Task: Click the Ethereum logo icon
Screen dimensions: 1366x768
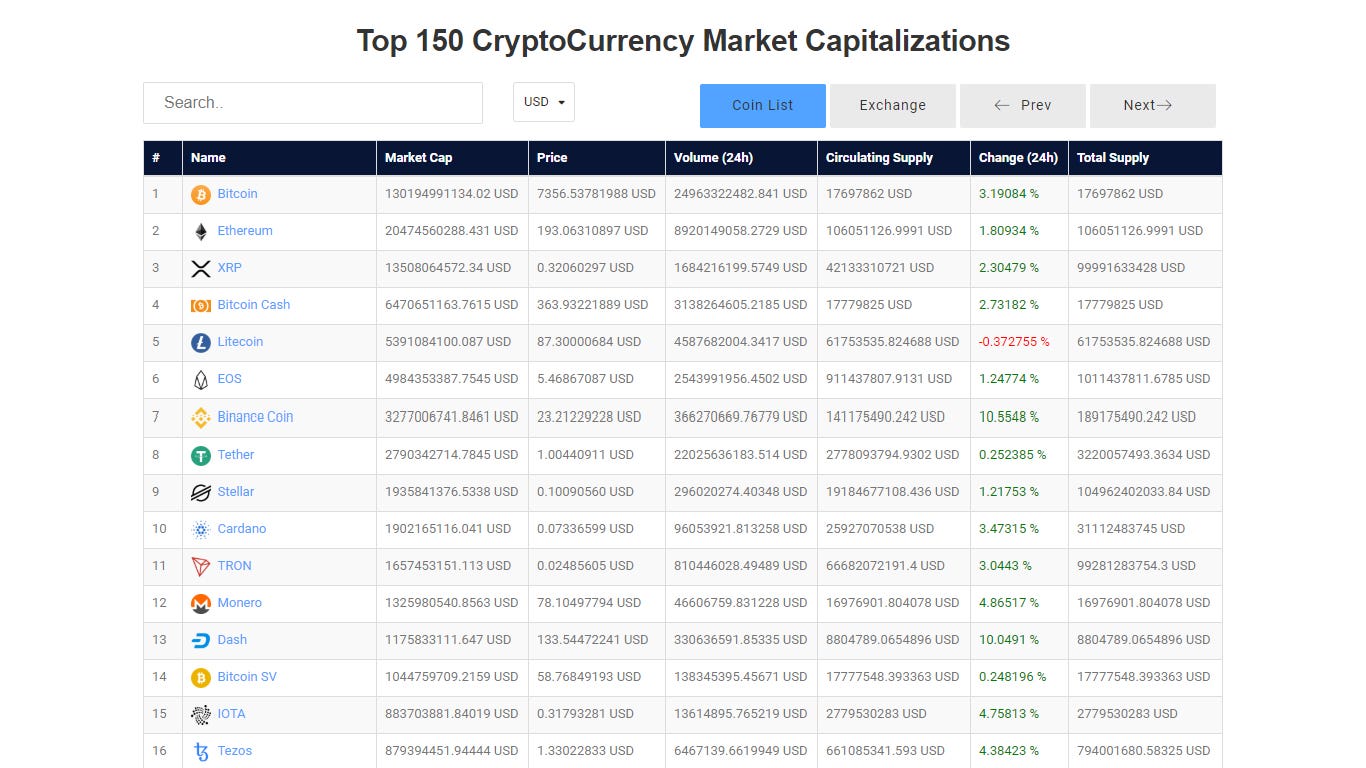Action: click(x=201, y=231)
